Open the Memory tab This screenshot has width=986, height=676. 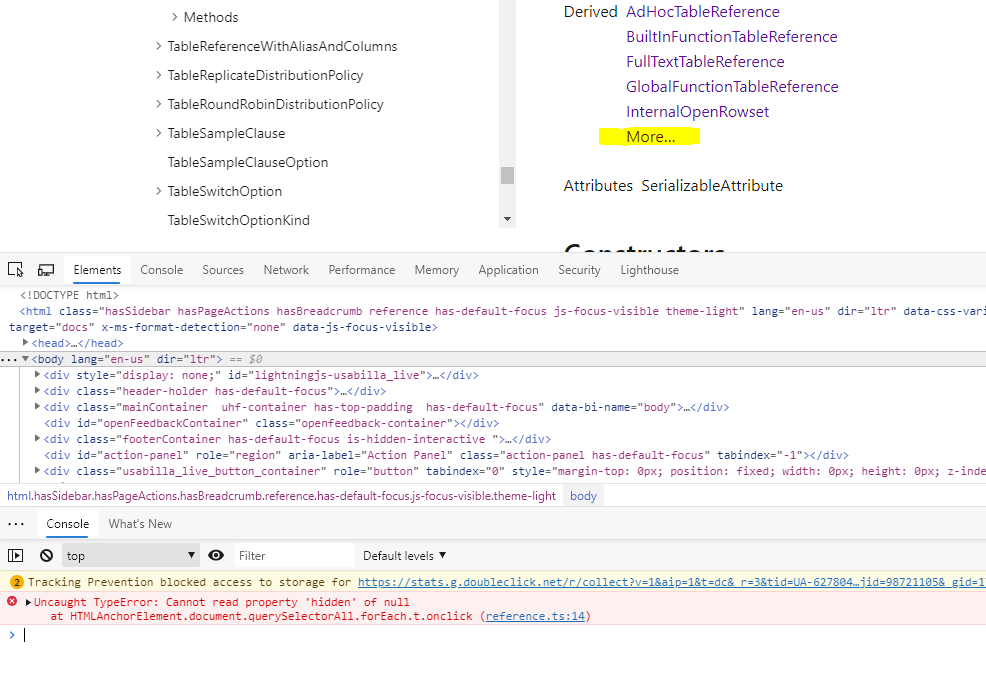(436, 270)
